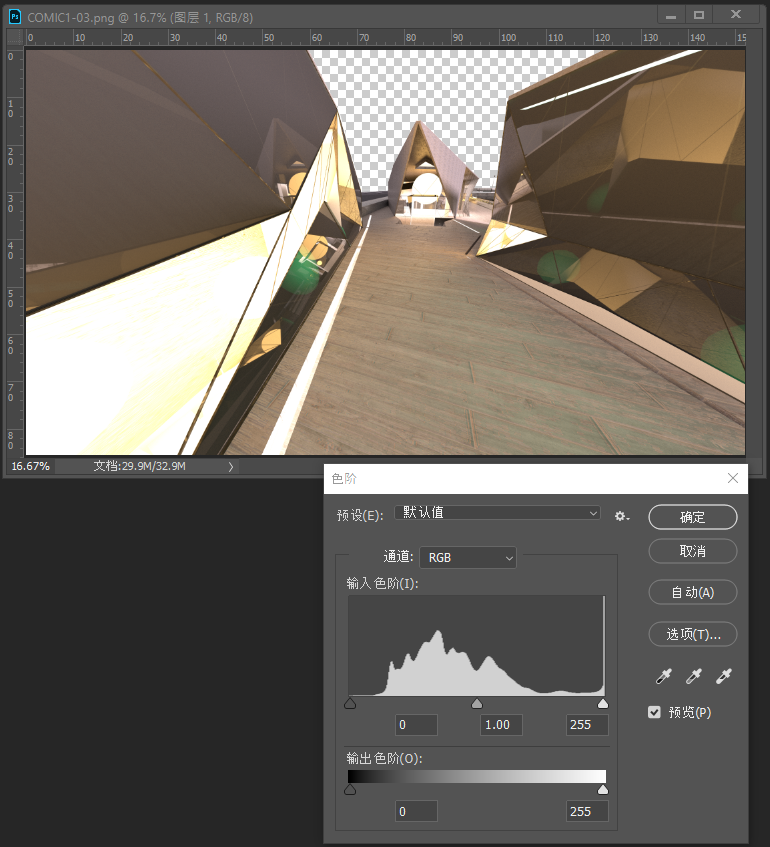Open the 预设 preset dropdown

tap(497, 513)
